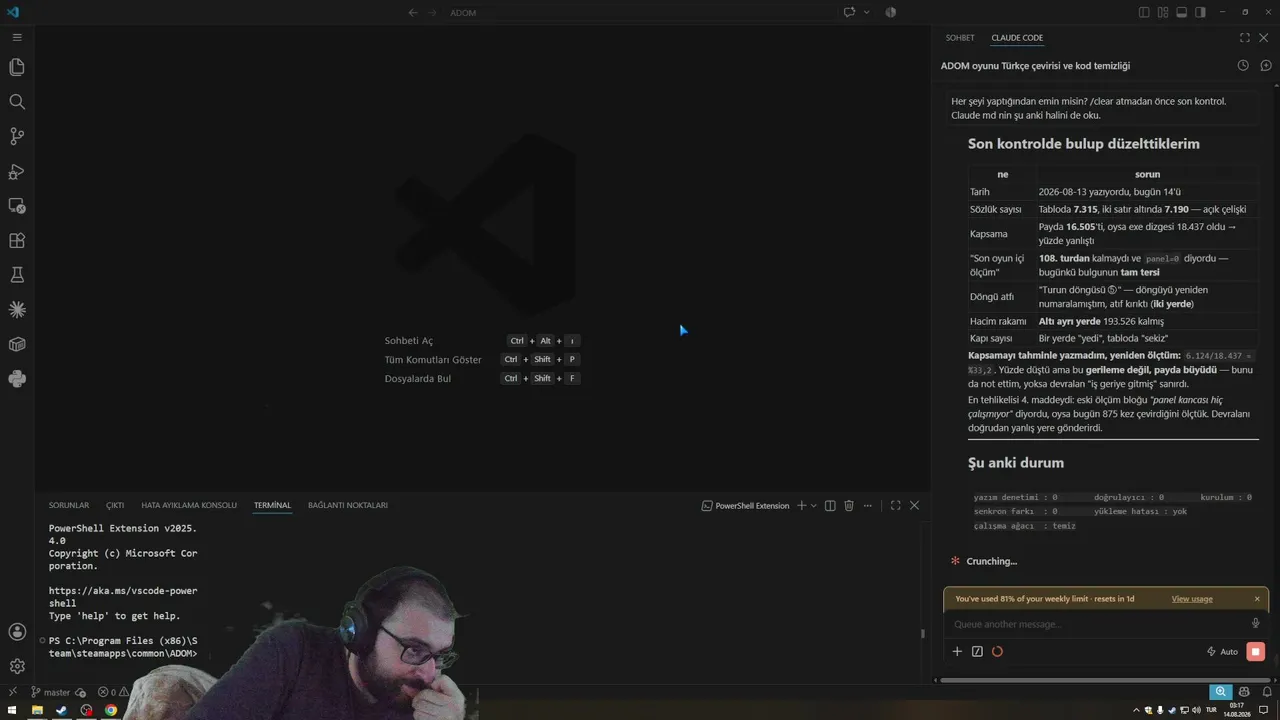Open the Testing flask view
Image resolution: width=1280 pixels, height=720 pixels.
pyautogui.click(x=17, y=275)
